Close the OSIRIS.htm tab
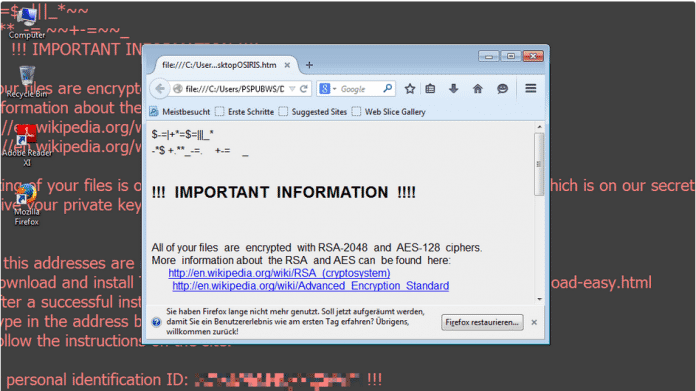This screenshot has width=696, height=391. 287,65
